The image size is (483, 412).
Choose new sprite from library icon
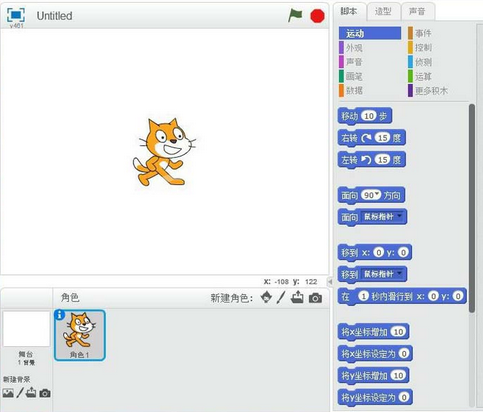click(266, 297)
